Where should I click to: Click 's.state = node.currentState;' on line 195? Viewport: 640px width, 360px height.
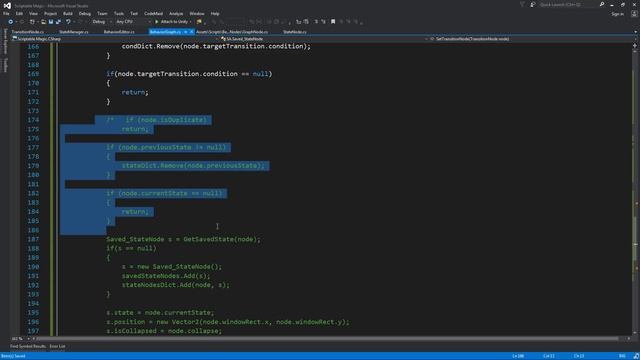tap(160, 313)
